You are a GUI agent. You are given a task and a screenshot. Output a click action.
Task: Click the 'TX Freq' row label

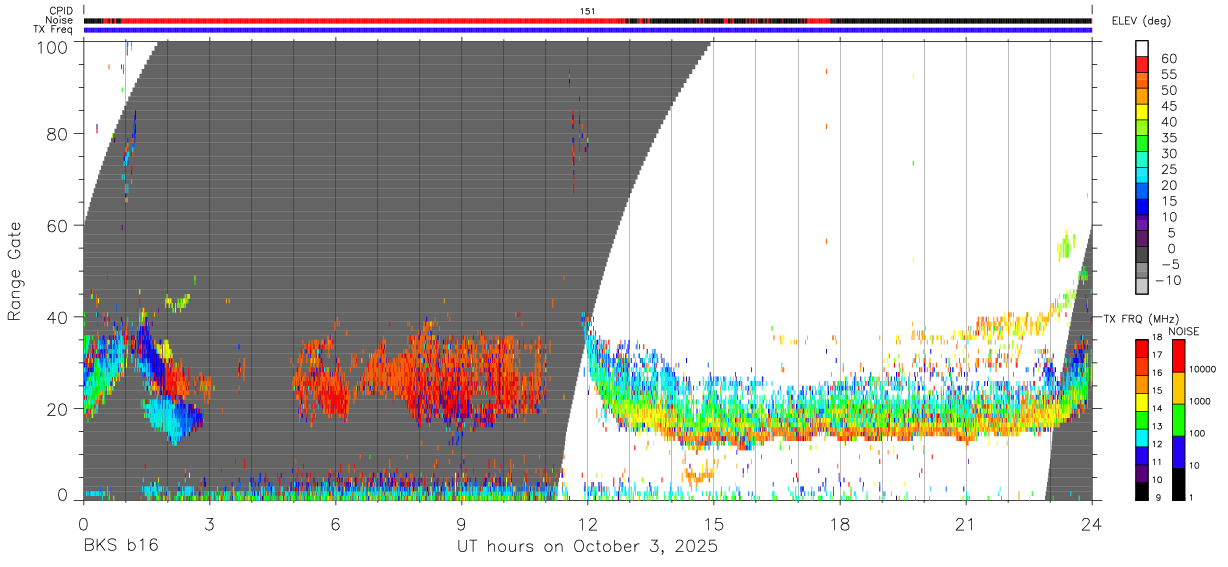[54, 30]
